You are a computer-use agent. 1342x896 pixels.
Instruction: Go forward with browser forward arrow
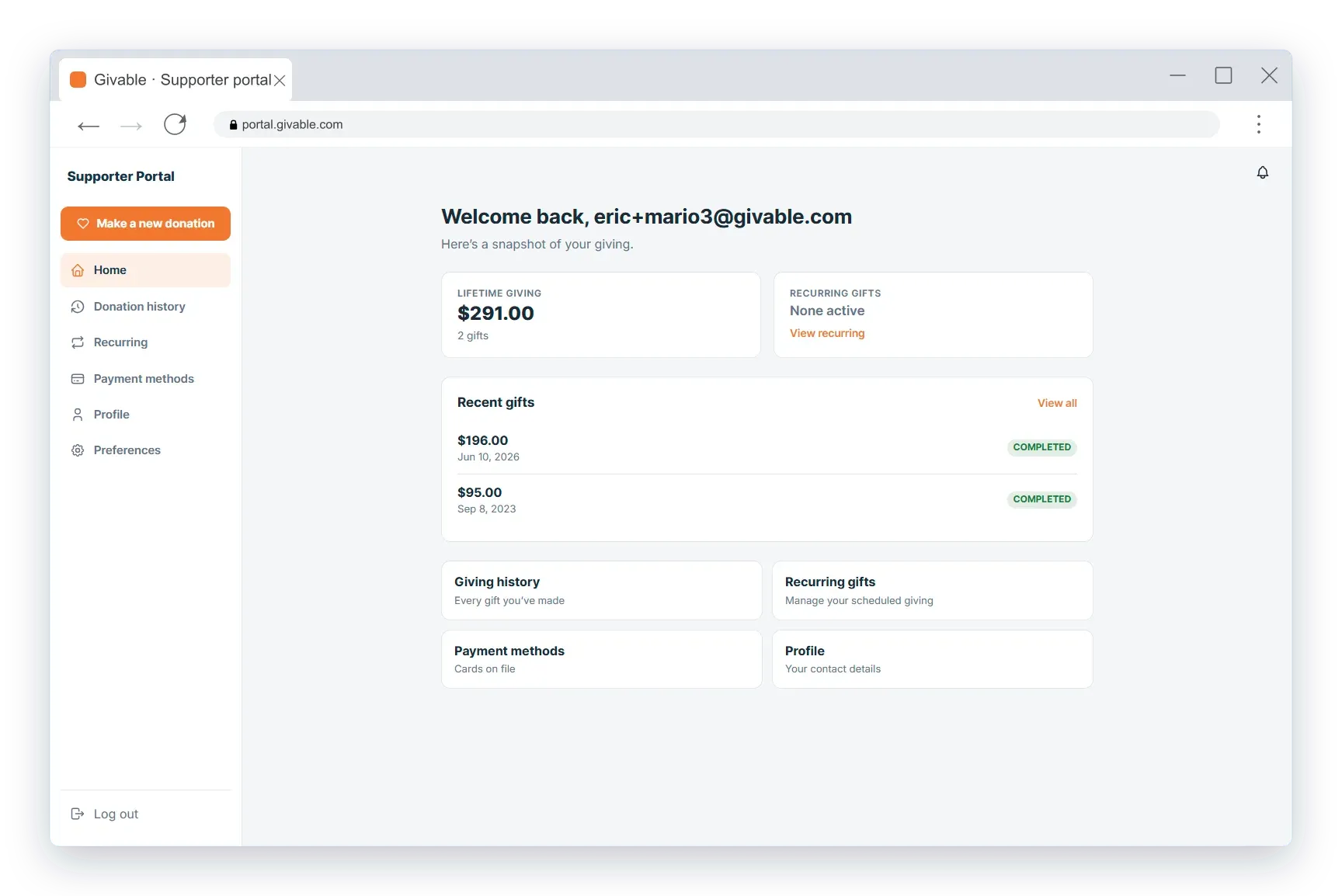[x=131, y=125]
